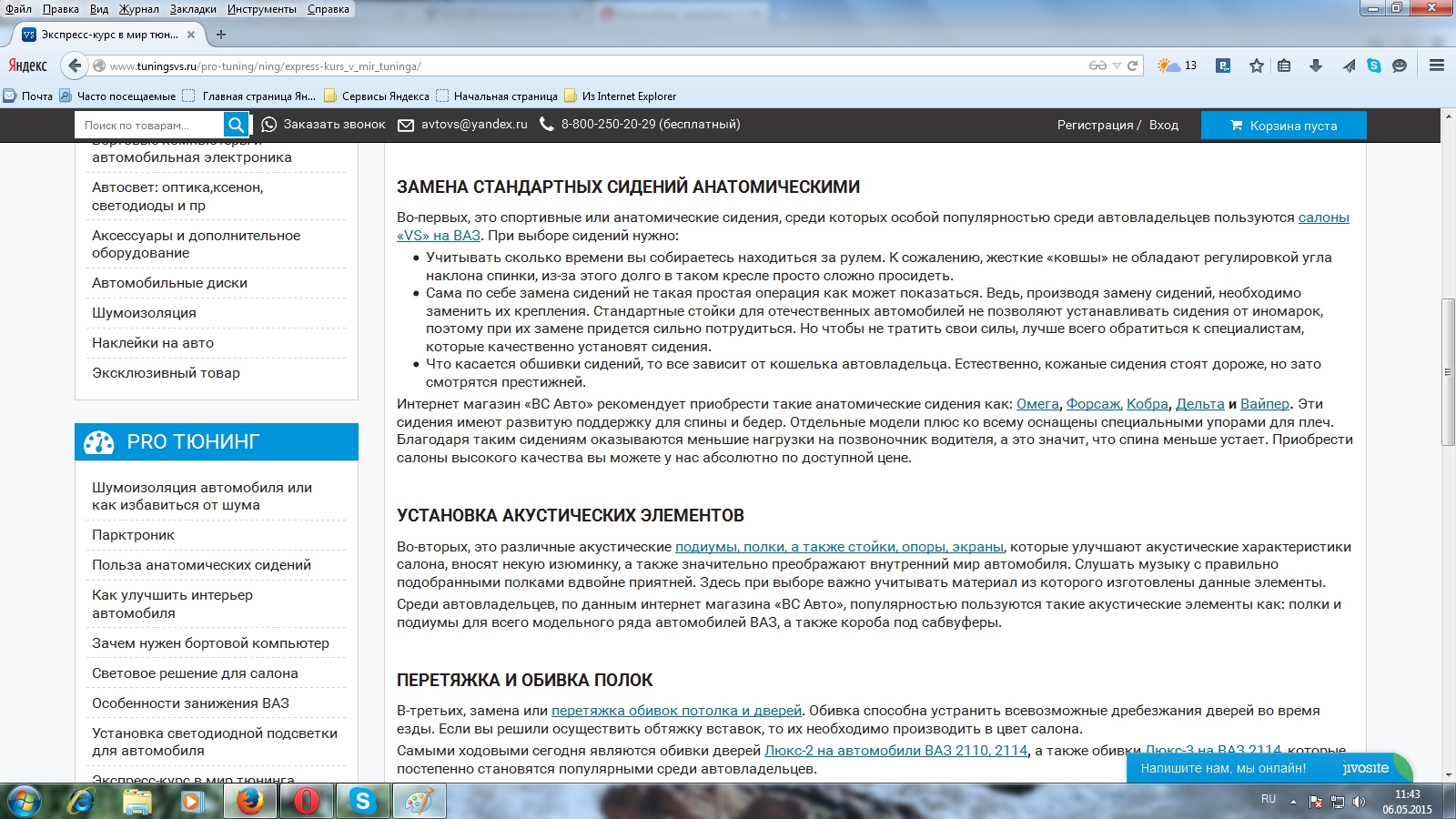Follow the Форсаж seat link
Viewport: 1456px width, 819px height.
(x=1093, y=404)
